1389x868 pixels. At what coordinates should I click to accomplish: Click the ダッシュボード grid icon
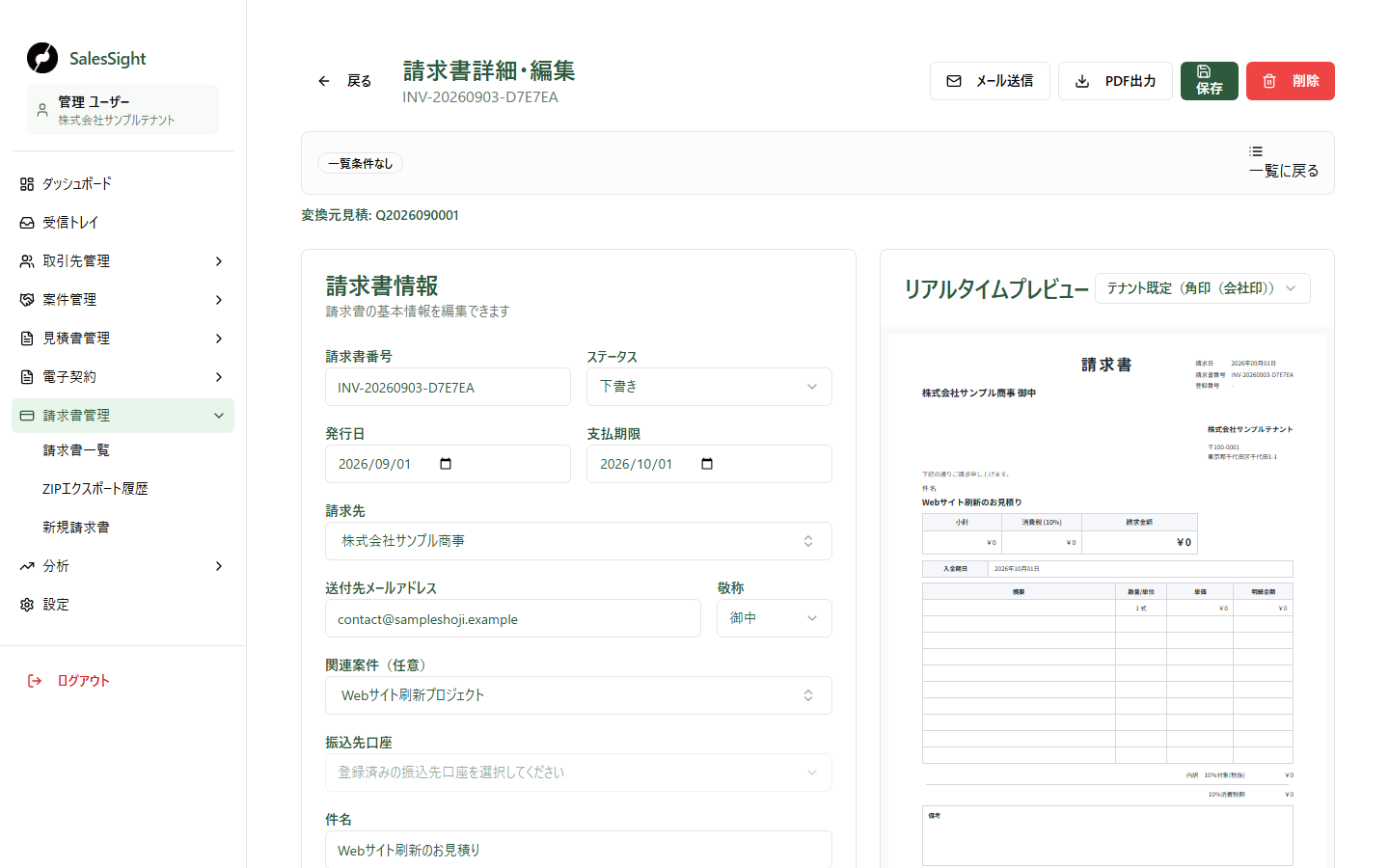coord(27,184)
